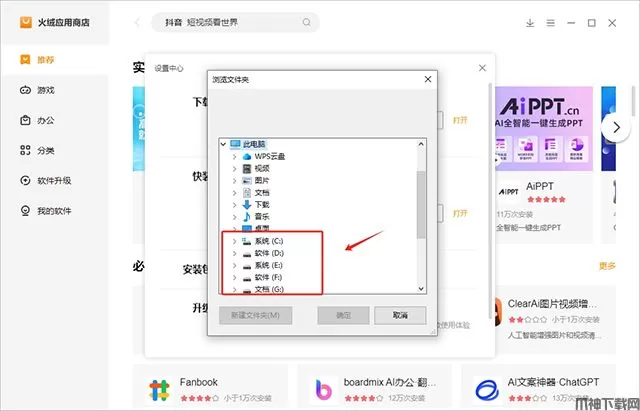Image resolution: width=640 pixels, height=411 pixels.
Task: Open the downloads icon in title bar
Action: click(530, 23)
